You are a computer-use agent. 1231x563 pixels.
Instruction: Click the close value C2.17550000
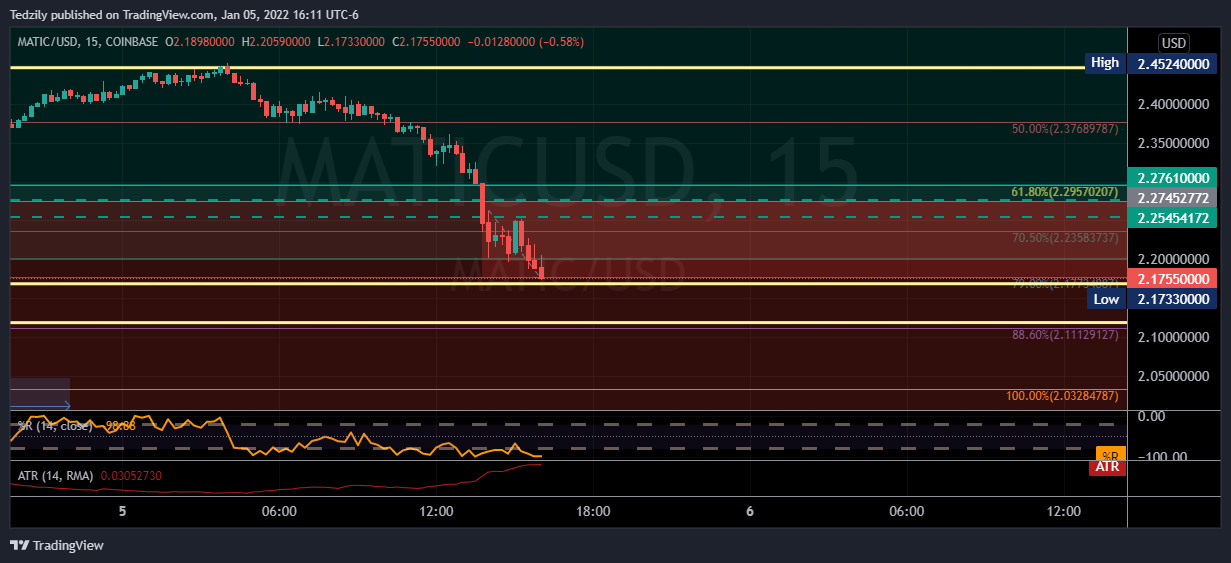(x=426, y=42)
